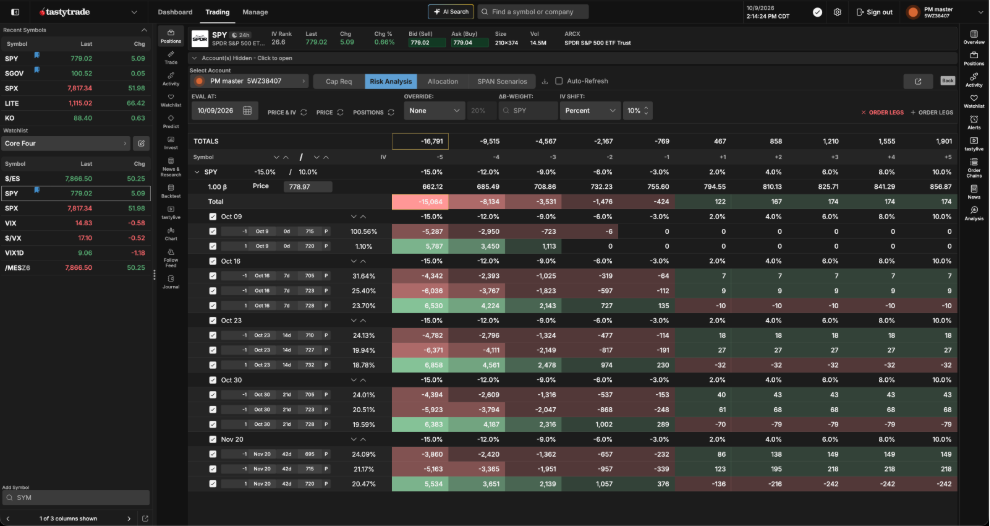Select the Cap Req tab
990x526 pixels.
(339, 81)
